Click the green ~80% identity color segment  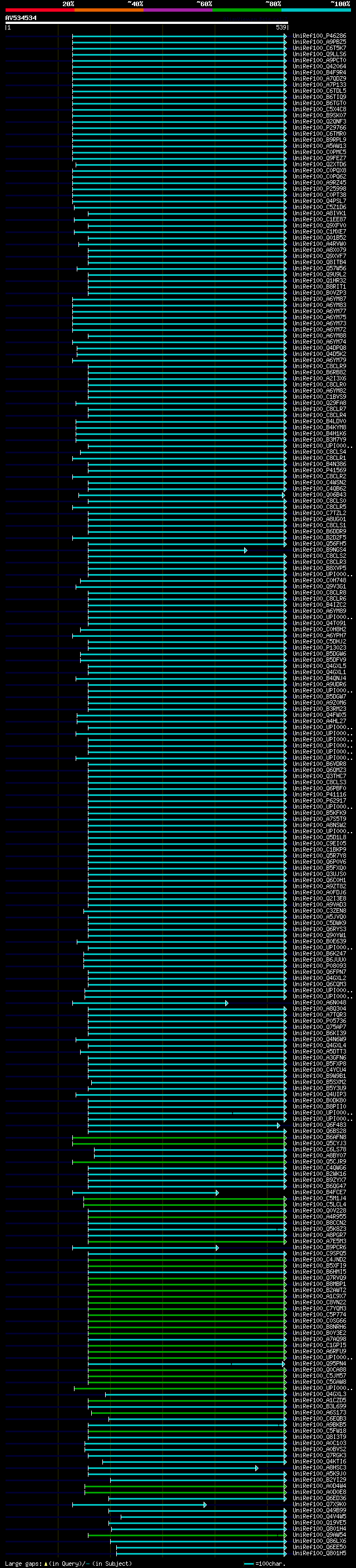pos(247,10)
